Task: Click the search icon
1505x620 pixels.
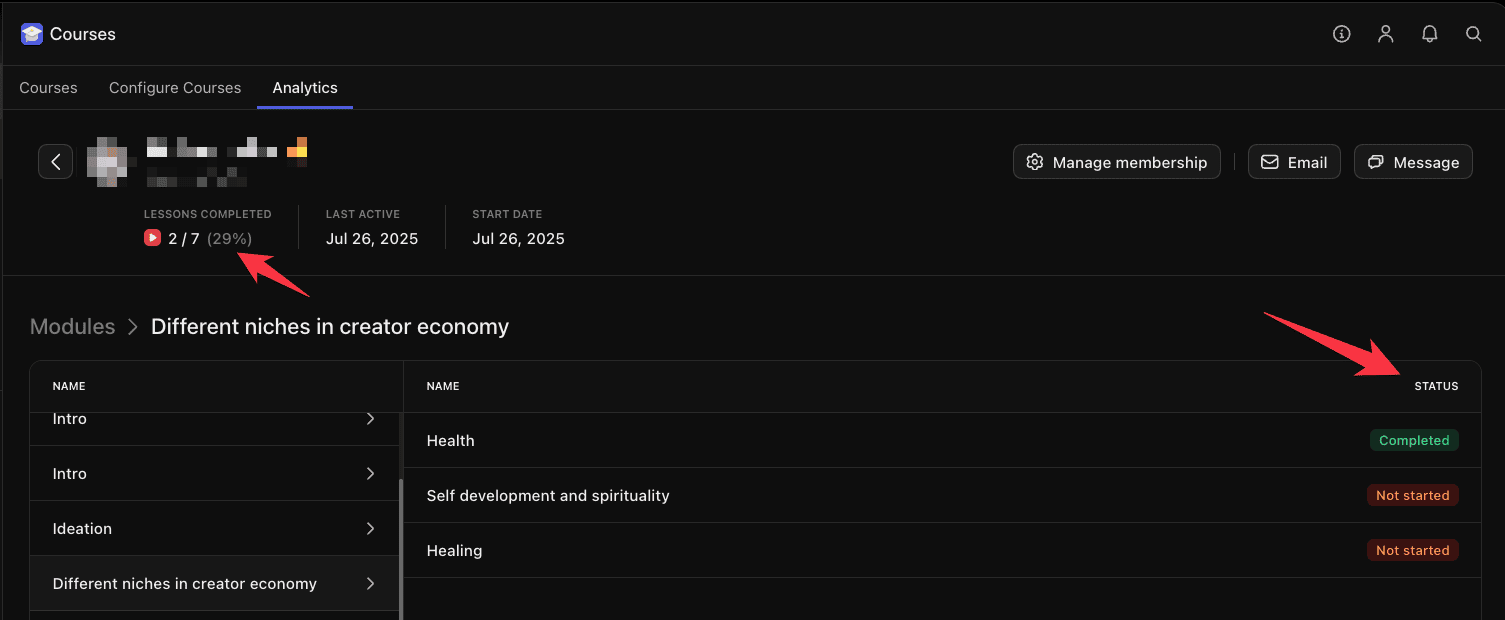Action: (x=1473, y=33)
